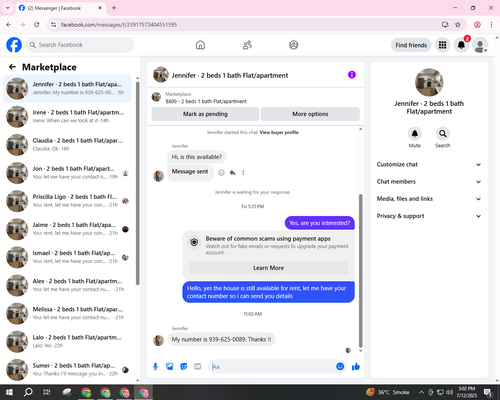Open the Notifications bell with badge
Screen dimensions: 500x400
[x=462, y=45]
